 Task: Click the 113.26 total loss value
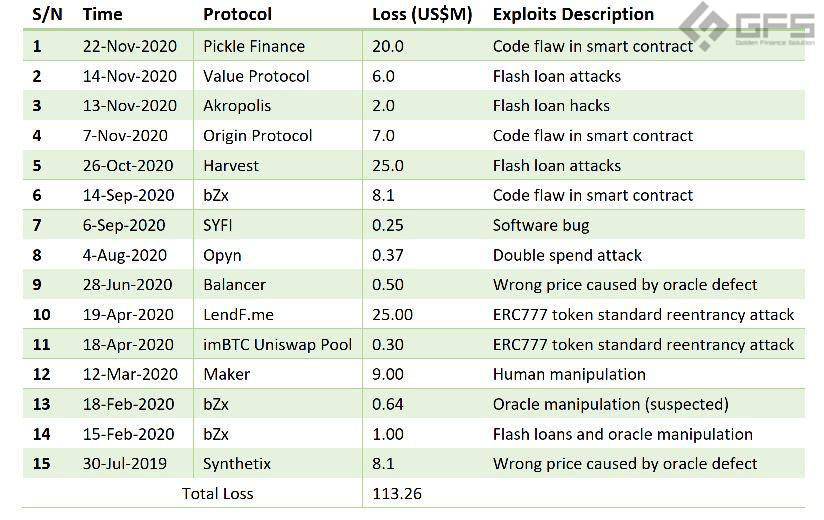pyautogui.click(x=397, y=494)
